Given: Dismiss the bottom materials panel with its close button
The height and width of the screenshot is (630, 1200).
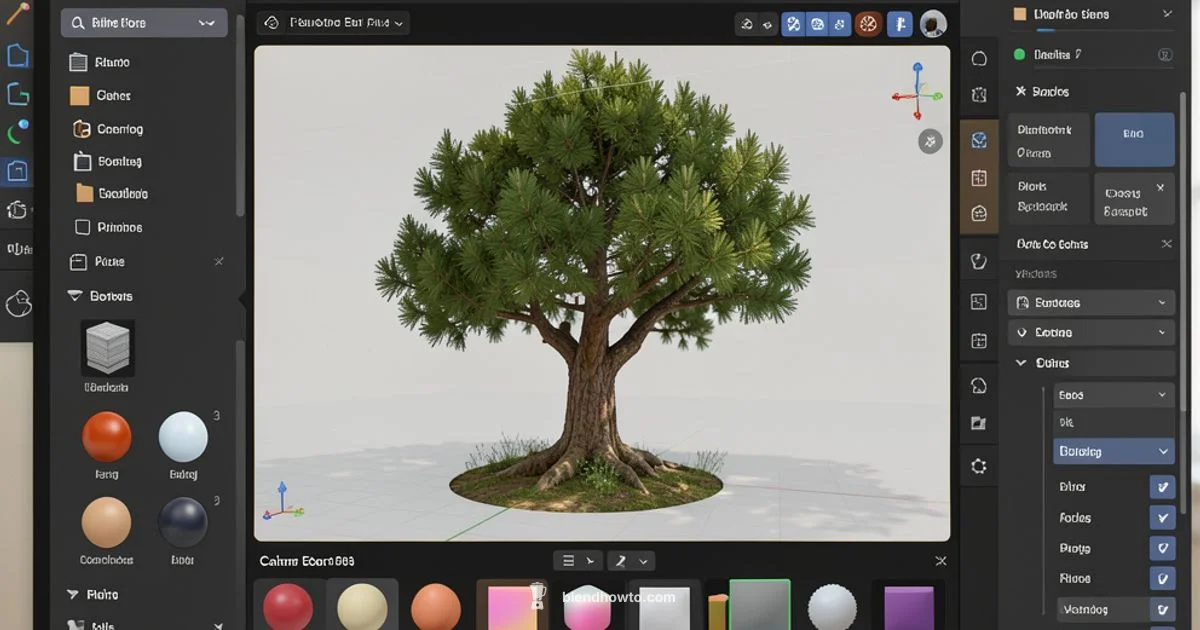Looking at the screenshot, I should click(940, 561).
